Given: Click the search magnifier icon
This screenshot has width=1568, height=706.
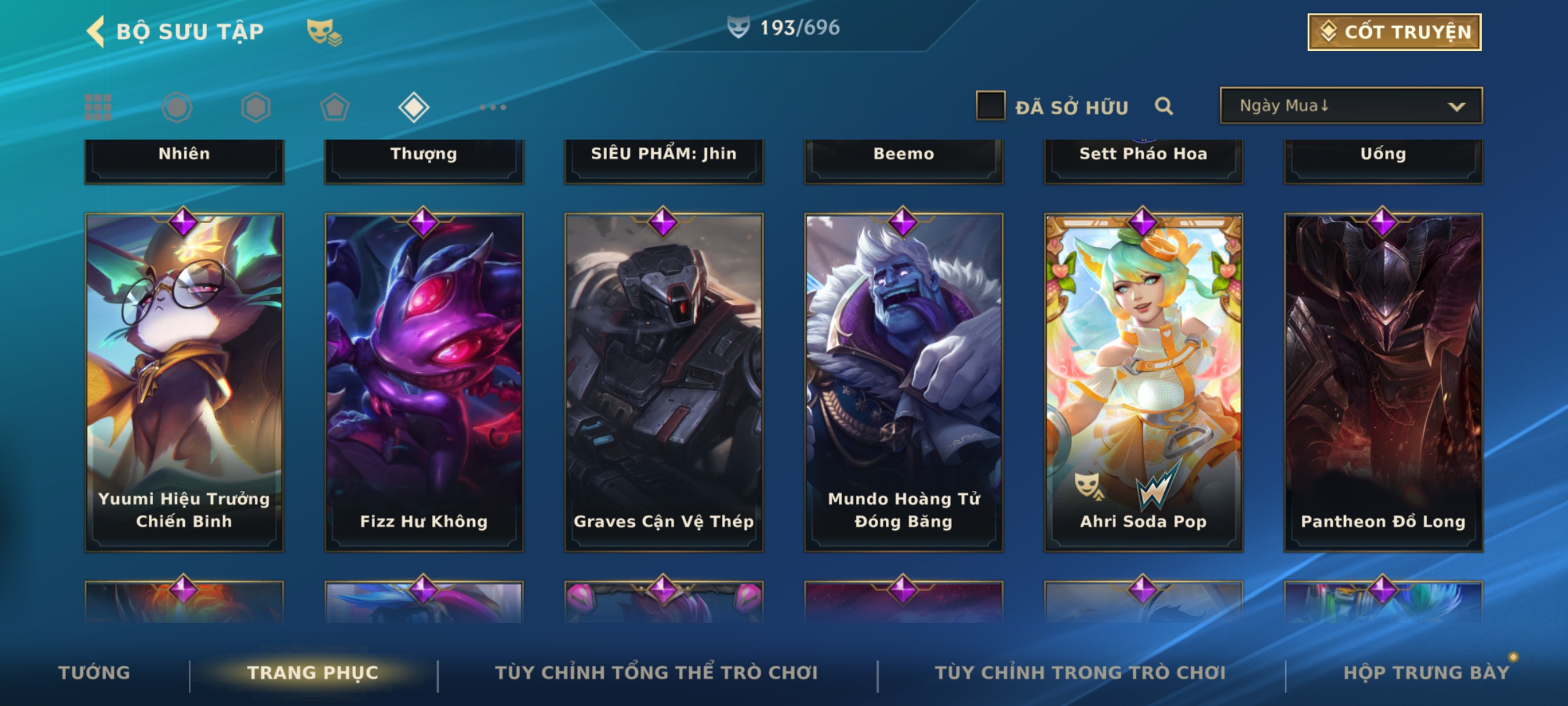Looking at the screenshot, I should coord(1164,106).
